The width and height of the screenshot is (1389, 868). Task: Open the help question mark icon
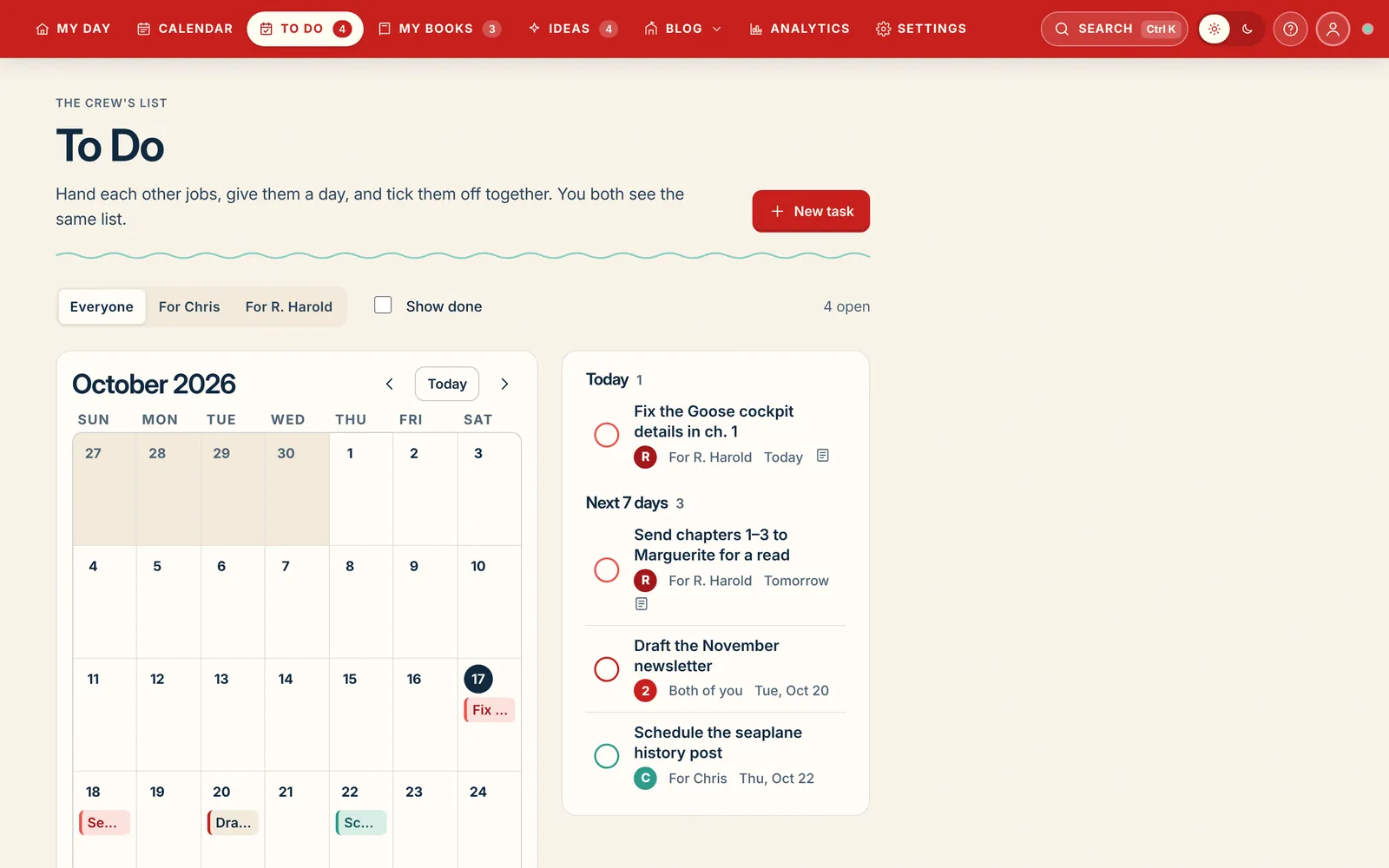(x=1290, y=29)
